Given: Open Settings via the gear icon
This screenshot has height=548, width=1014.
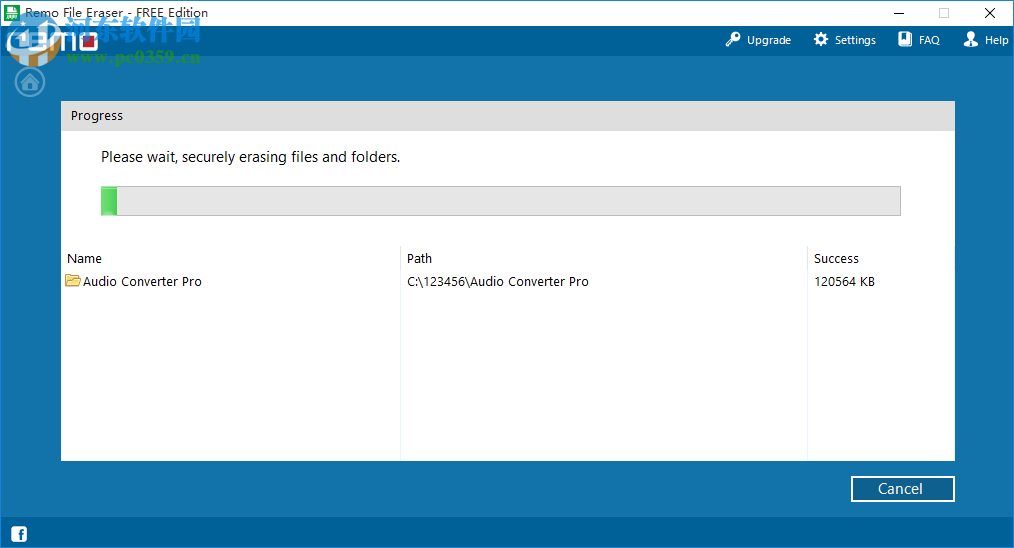Looking at the screenshot, I should pyautogui.click(x=821, y=39).
